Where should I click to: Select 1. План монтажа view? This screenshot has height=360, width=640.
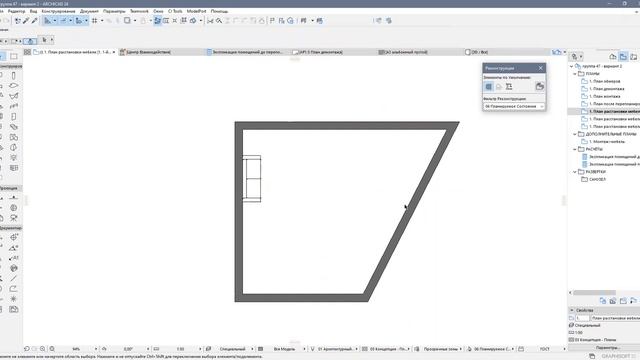[604, 96]
